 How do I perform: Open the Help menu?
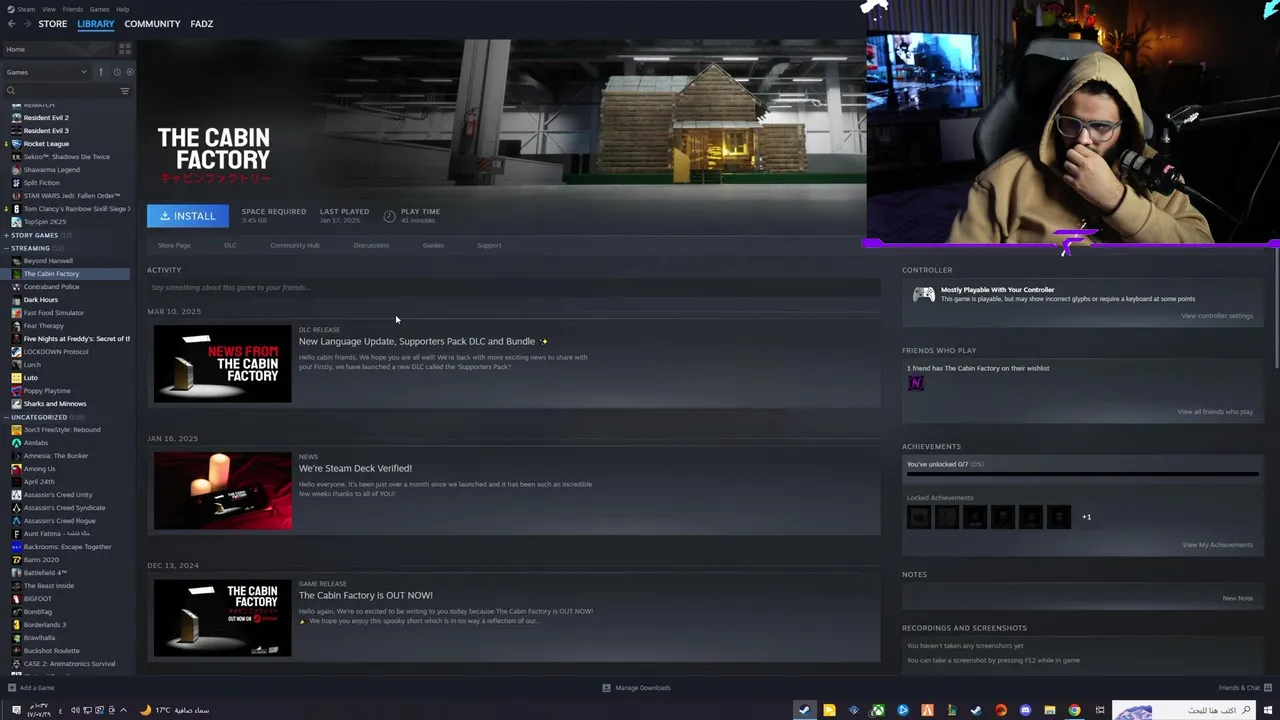(122, 9)
